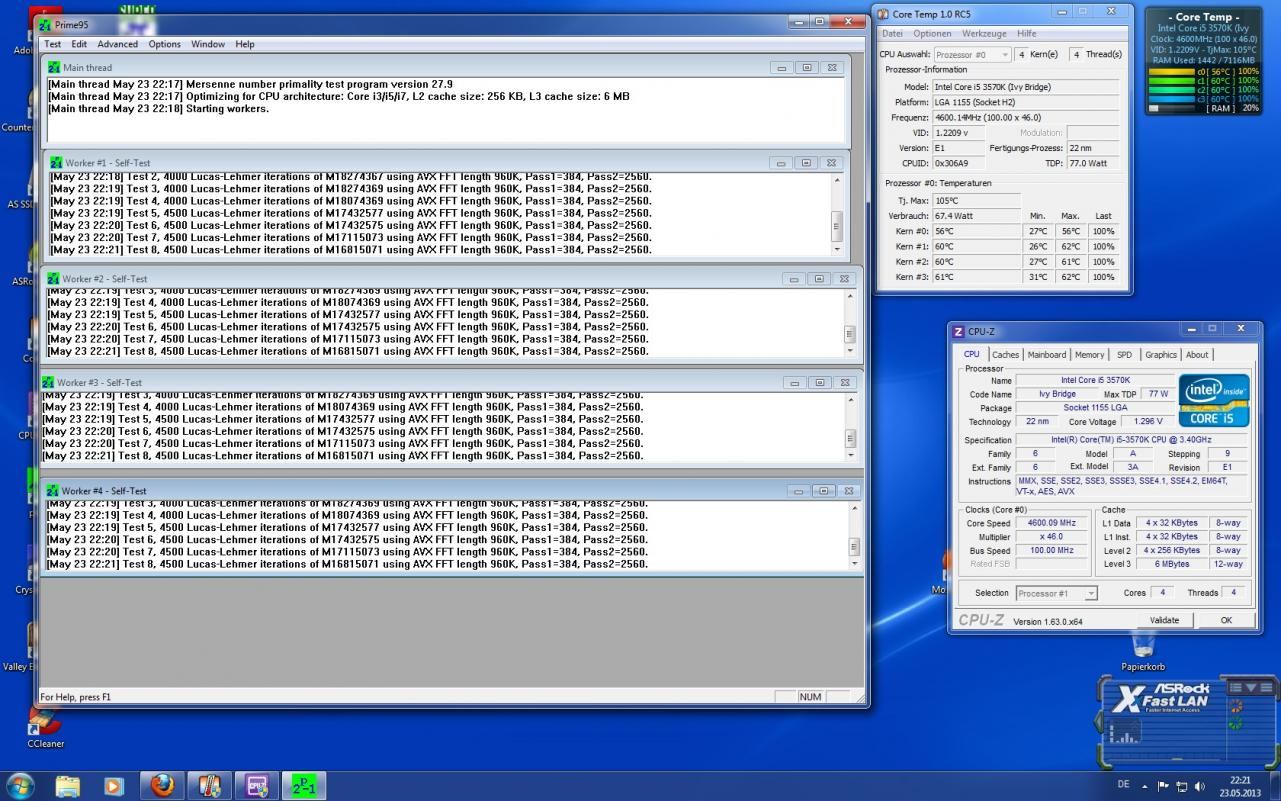Click the Frequenz value 4600.14MHz field
This screenshot has height=801, width=1281.
(x=1025, y=117)
